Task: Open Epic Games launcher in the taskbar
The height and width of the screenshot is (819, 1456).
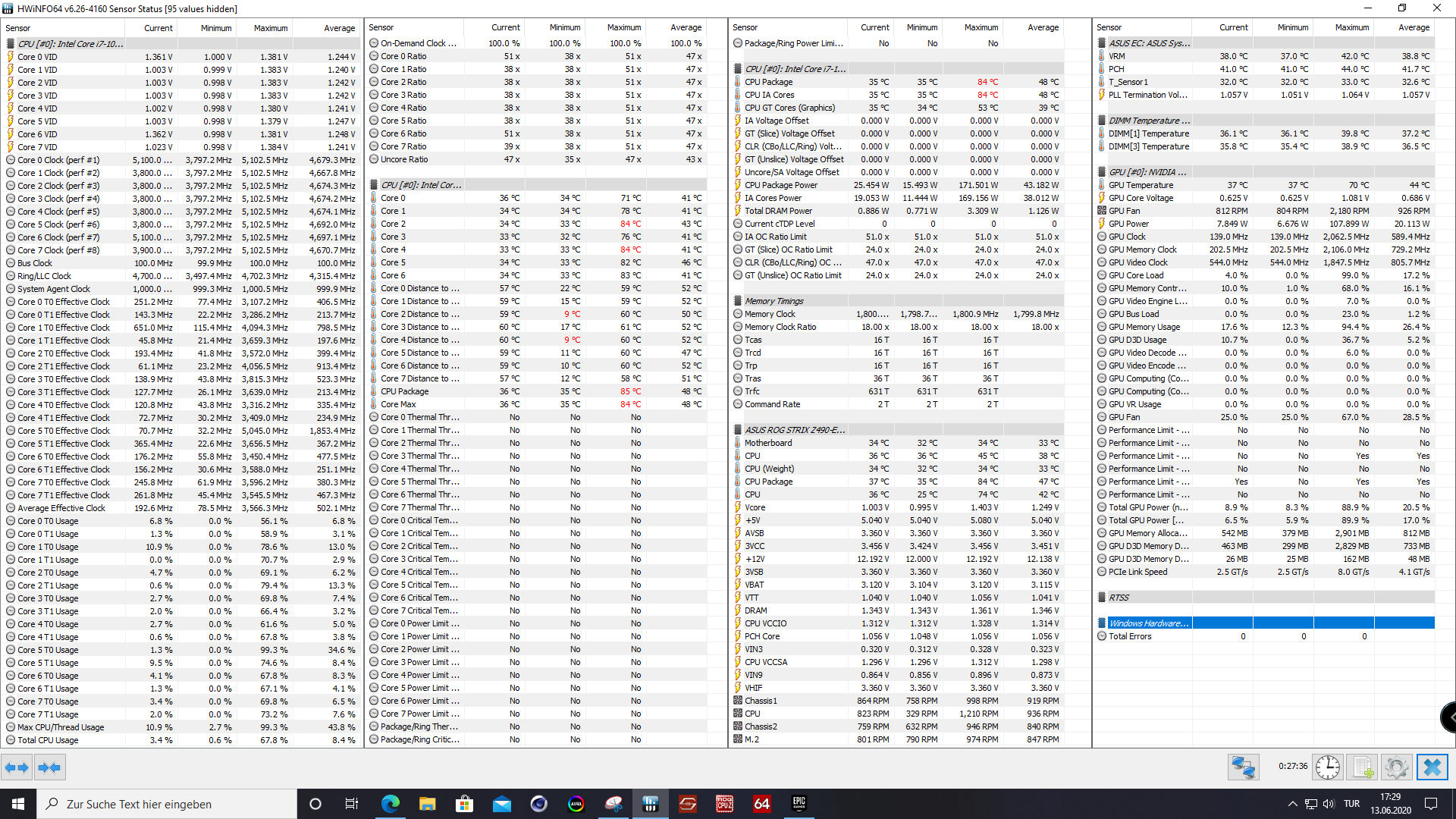Action: [x=799, y=804]
